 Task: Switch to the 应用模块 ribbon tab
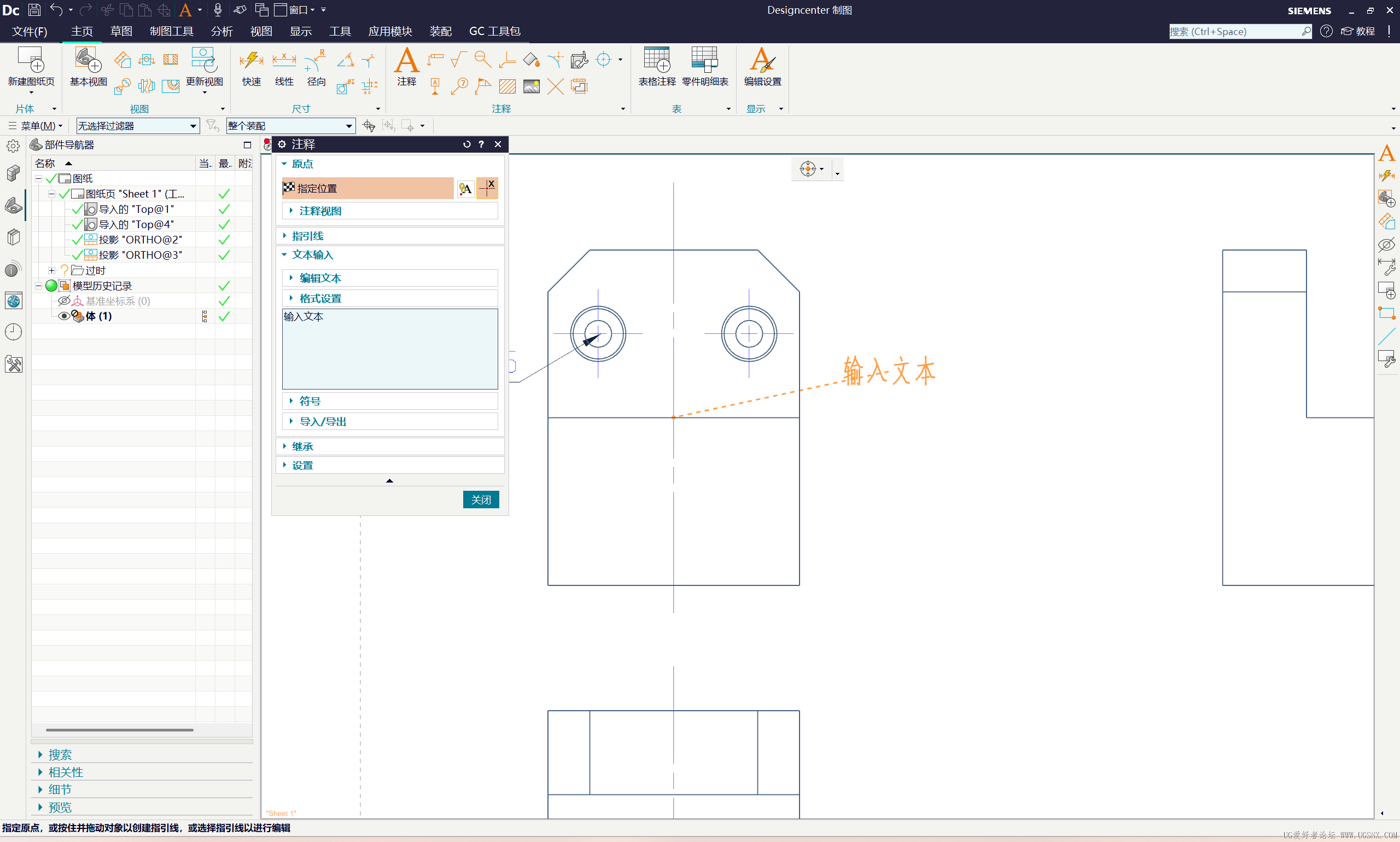[390, 31]
